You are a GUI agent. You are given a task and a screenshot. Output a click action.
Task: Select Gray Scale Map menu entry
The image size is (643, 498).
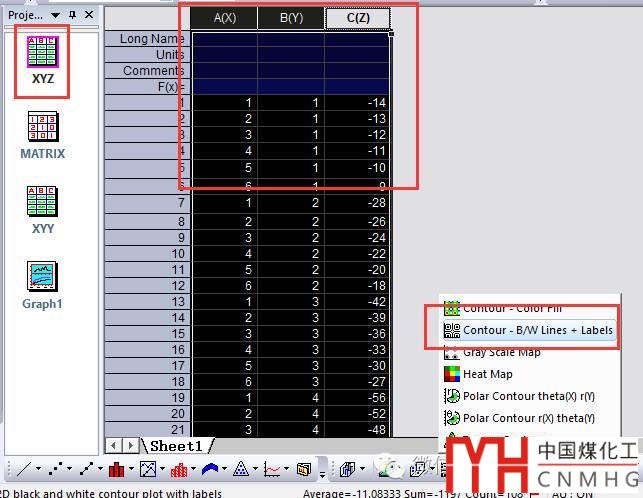pos(501,352)
